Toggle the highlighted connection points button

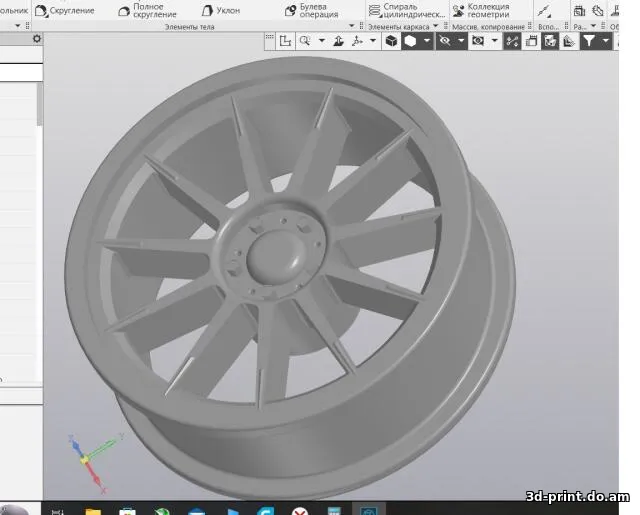tap(512, 41)
